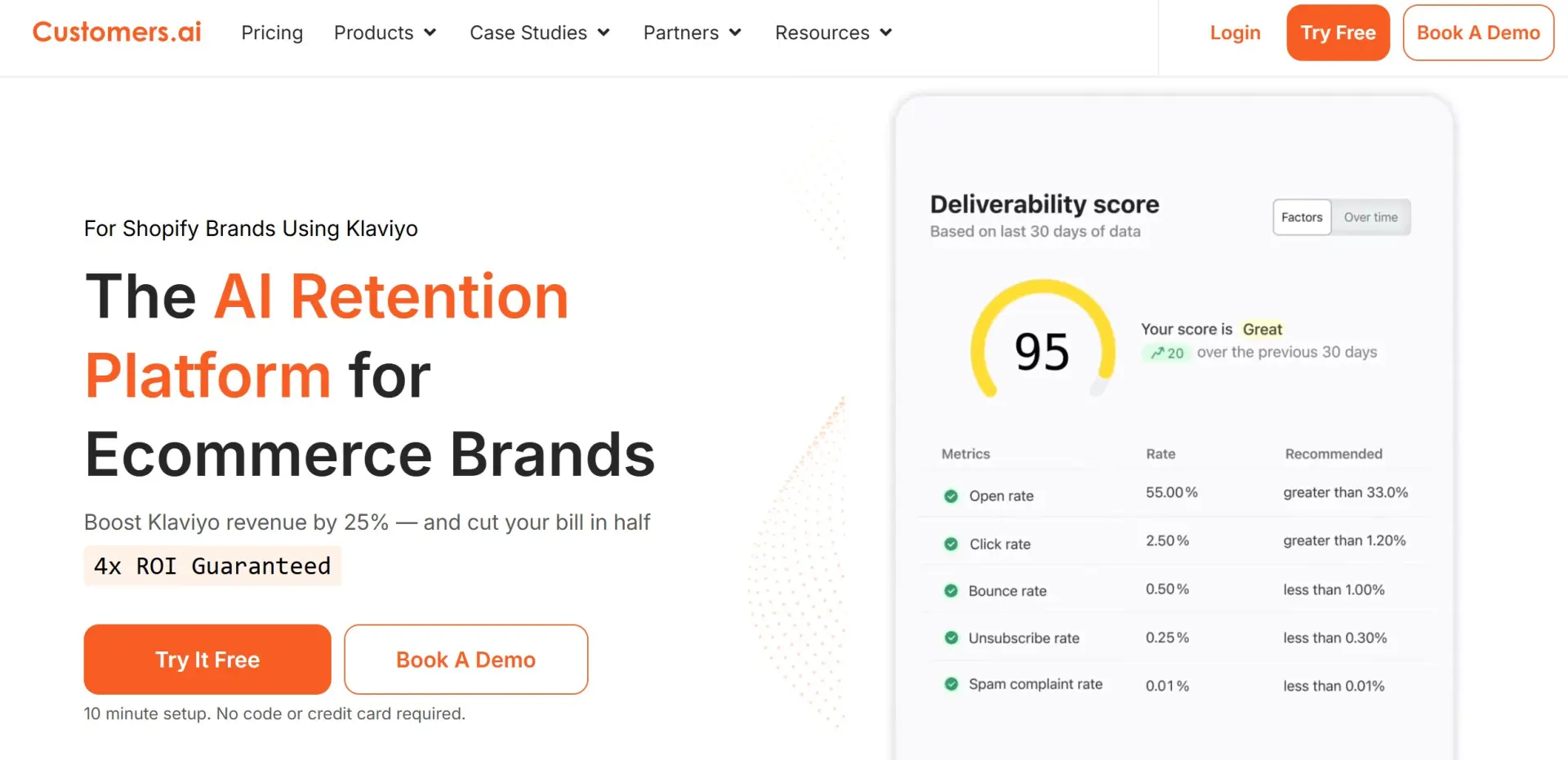This screenshot has width=1568, height=760.
Task: Click the green check icon beside Spam complaint rate
Action: [951, 684]
